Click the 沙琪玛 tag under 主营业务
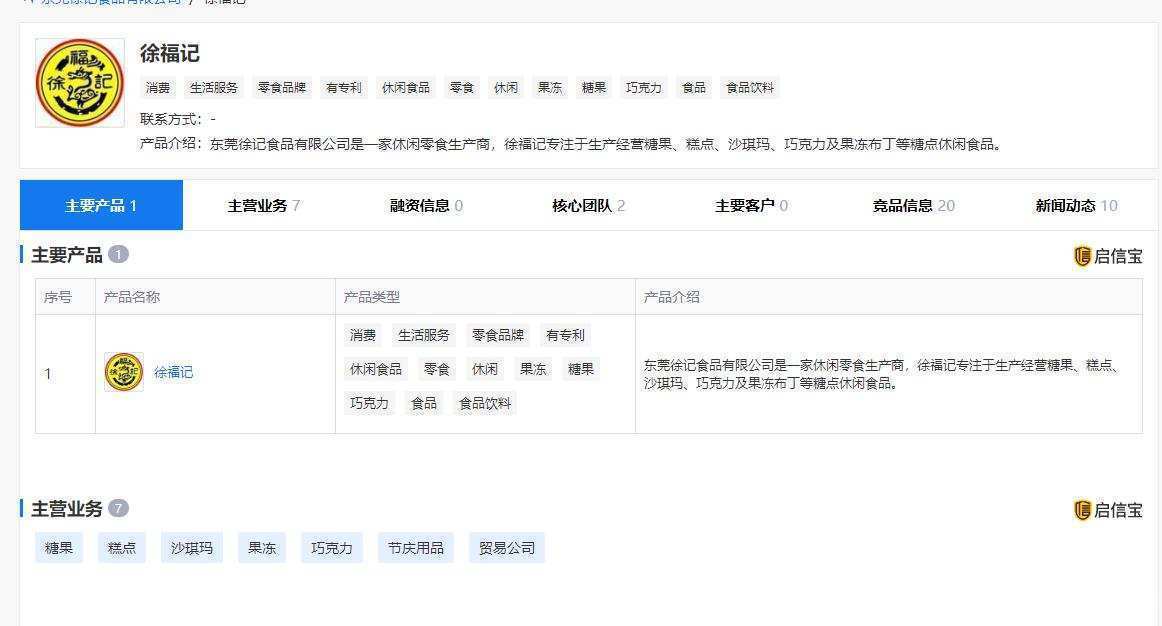The image size is (1162, 626). [x=190, y=547]
